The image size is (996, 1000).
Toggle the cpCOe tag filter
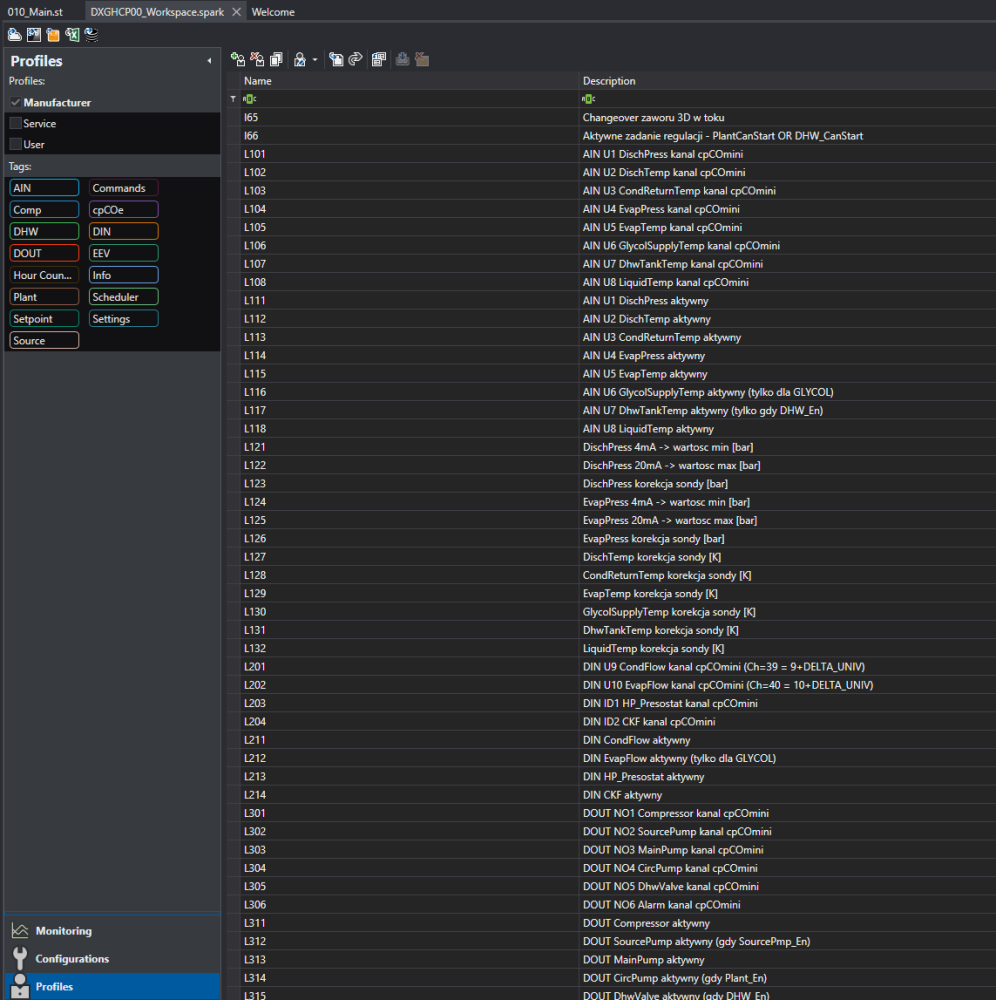(123, 209)
